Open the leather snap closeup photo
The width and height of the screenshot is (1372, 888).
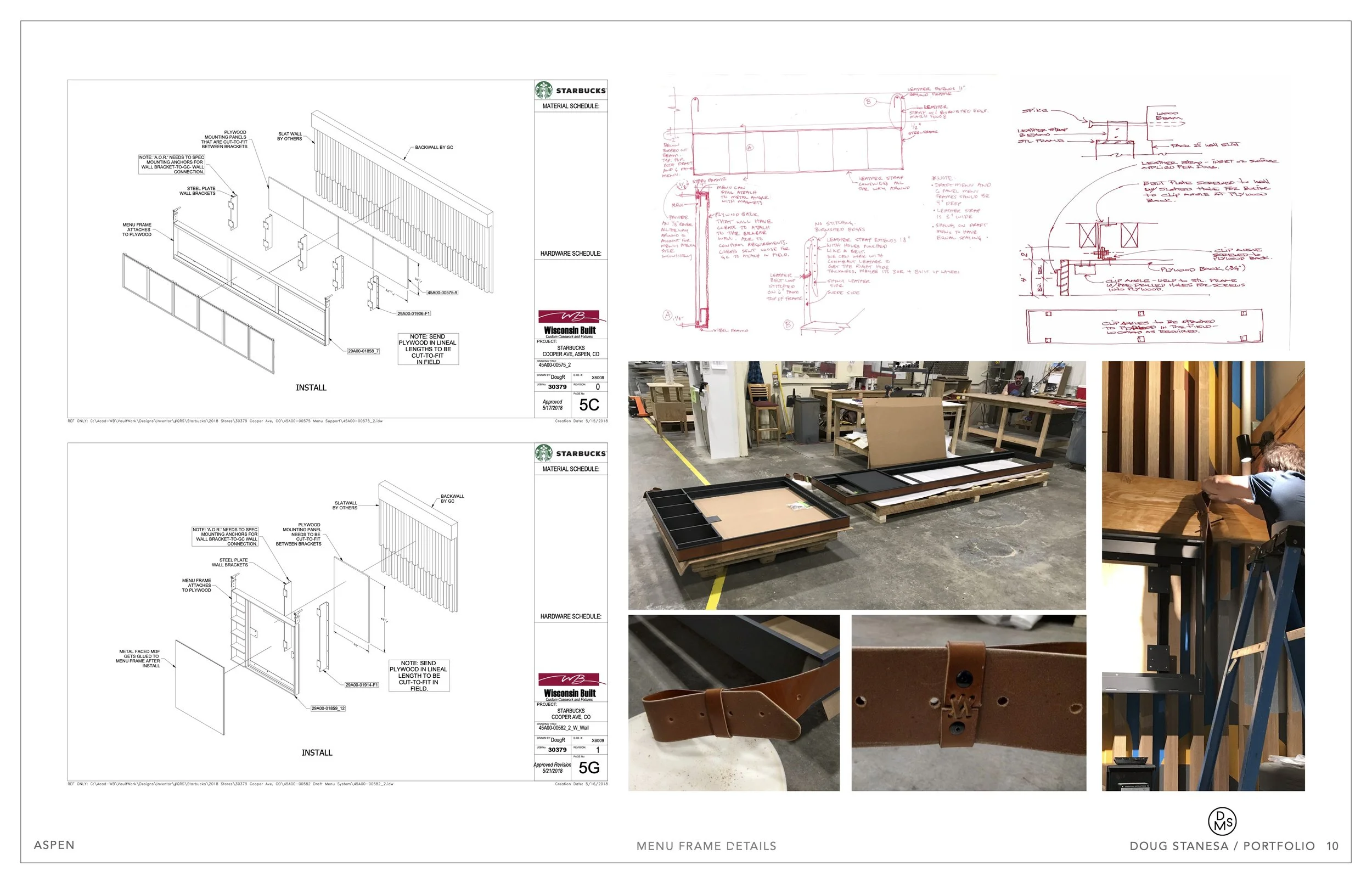[969, 702]
